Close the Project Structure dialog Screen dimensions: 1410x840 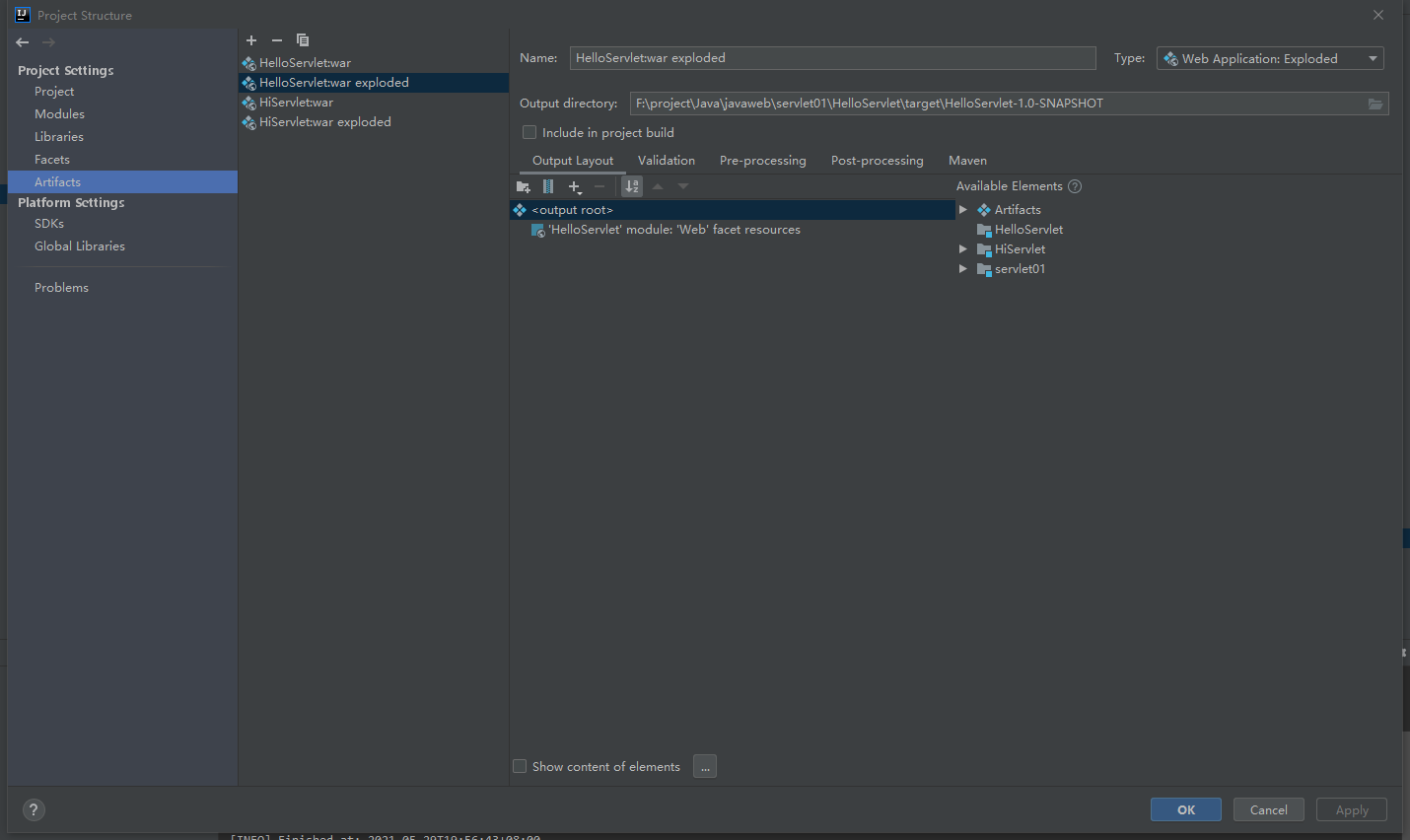pos(1378,15)
